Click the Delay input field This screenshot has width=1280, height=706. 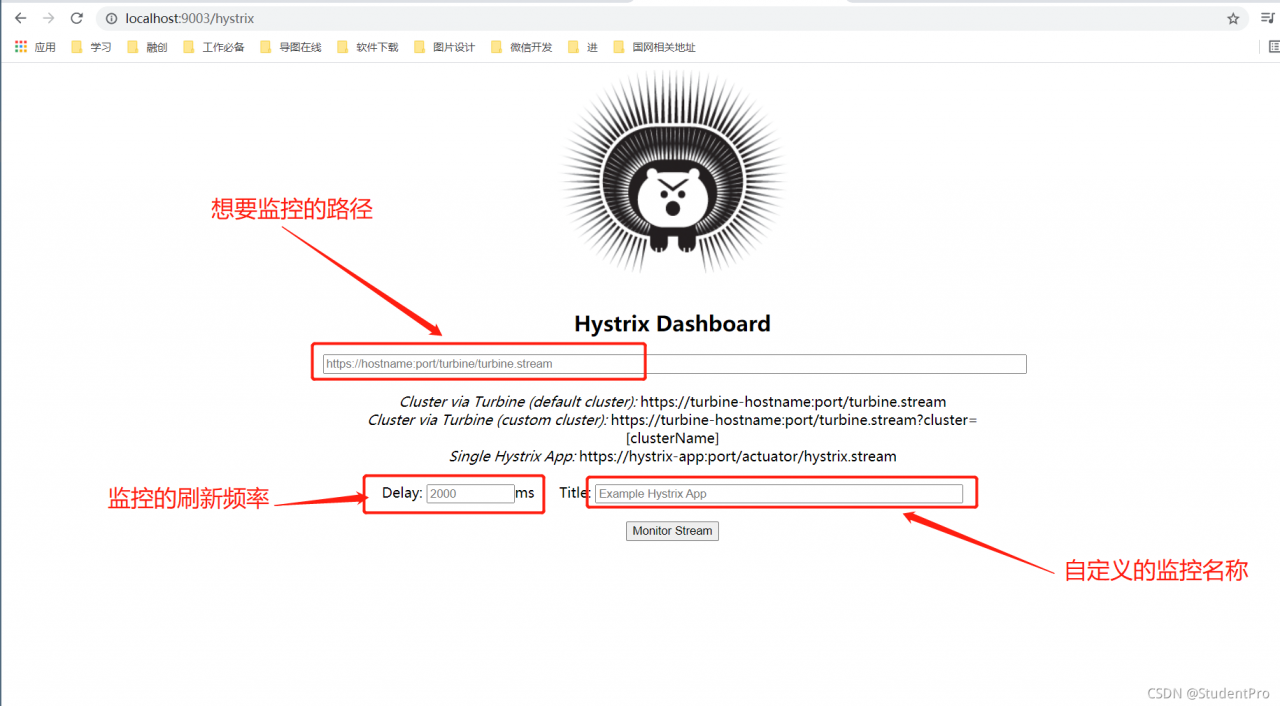pos(470,493)
